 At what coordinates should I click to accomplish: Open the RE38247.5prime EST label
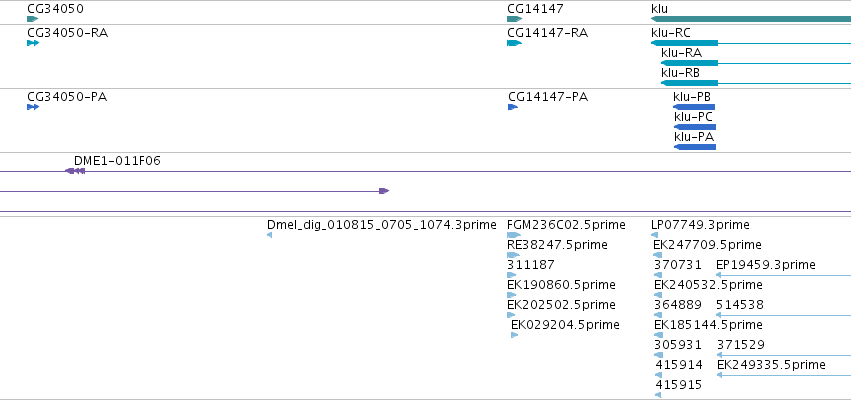tap(557, 245)
